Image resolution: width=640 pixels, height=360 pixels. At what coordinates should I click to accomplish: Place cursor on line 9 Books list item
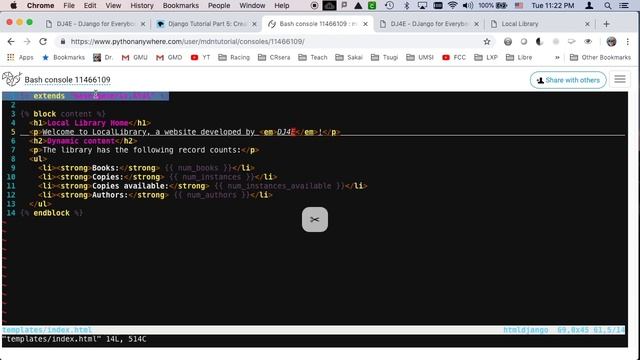146,168
